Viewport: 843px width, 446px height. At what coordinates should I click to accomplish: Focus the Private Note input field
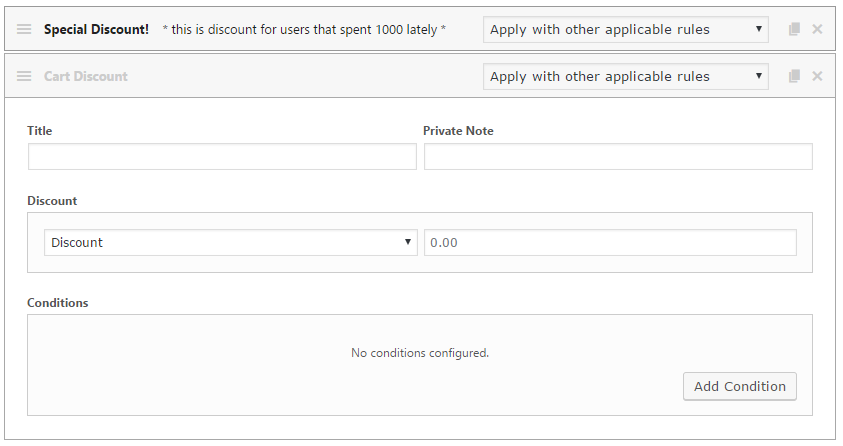(x=618, y=156)
